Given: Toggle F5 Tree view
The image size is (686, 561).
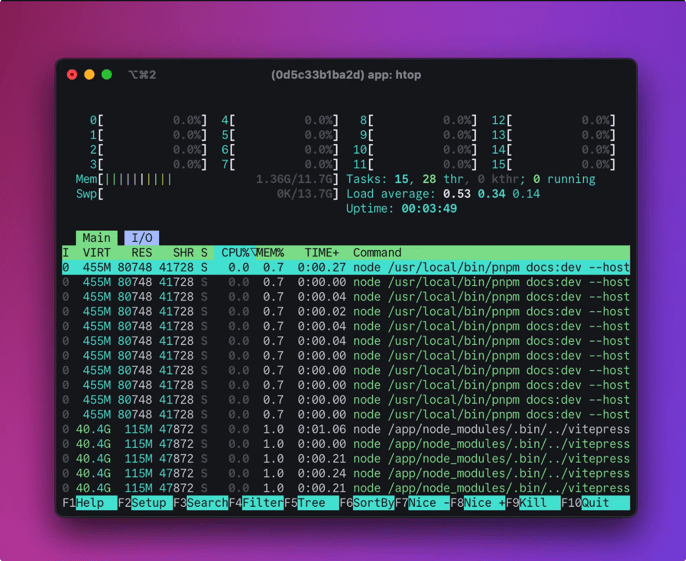Looking at the screenshot, I should click(x=312, y=503).
